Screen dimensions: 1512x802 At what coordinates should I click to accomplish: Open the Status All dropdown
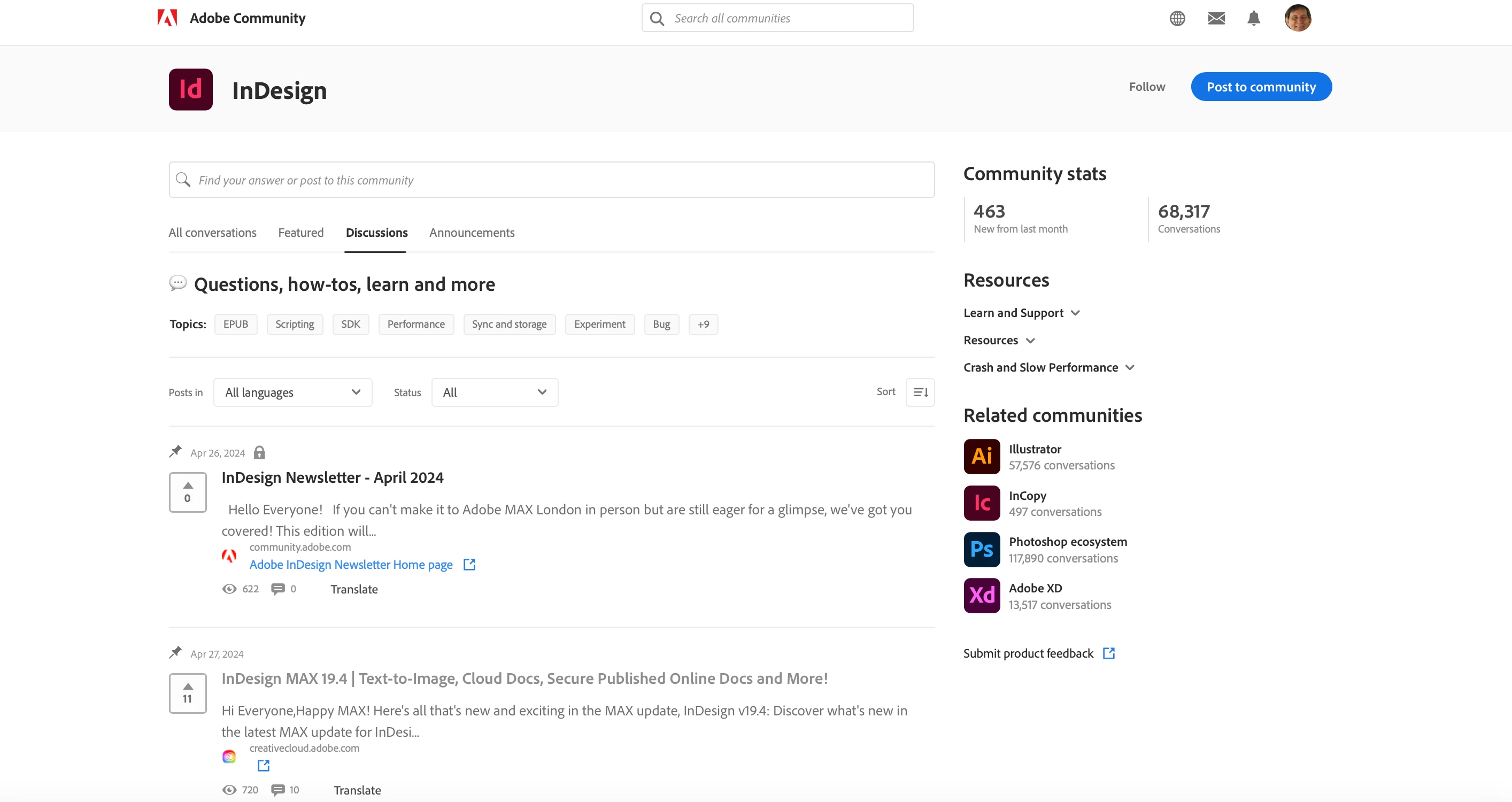pos(494,392)
